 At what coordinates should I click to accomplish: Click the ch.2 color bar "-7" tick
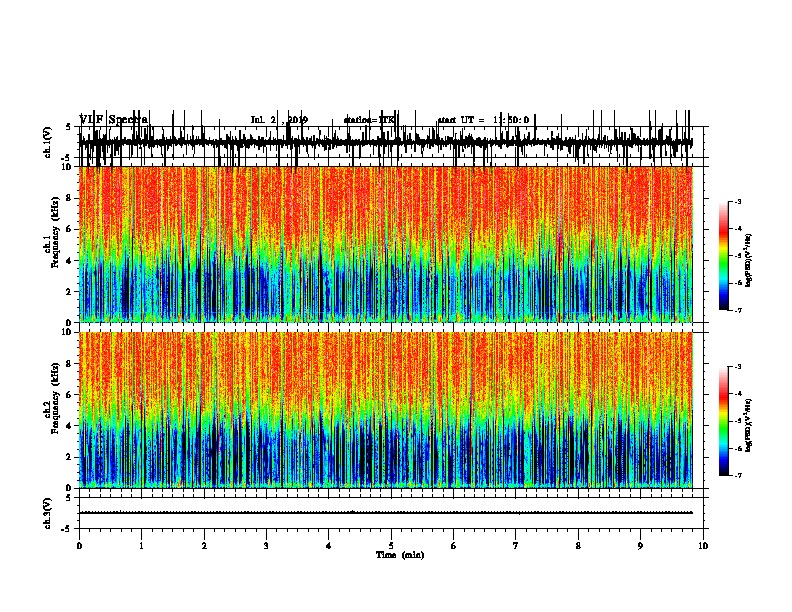coord(737,476)
